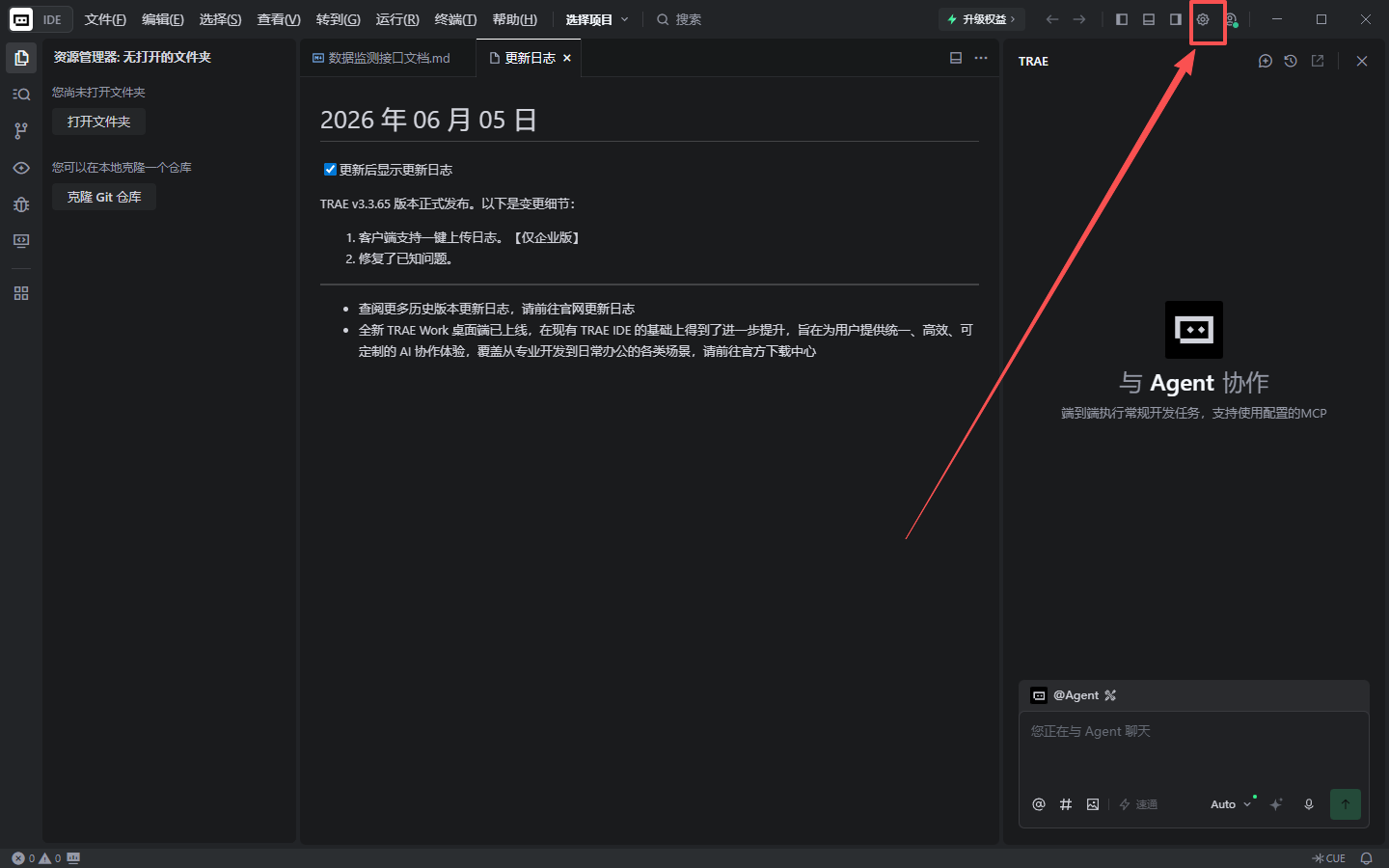Toggle the 速通 fast mode
Viewport: 1389px width, 868px height.
coord(1138,804)
